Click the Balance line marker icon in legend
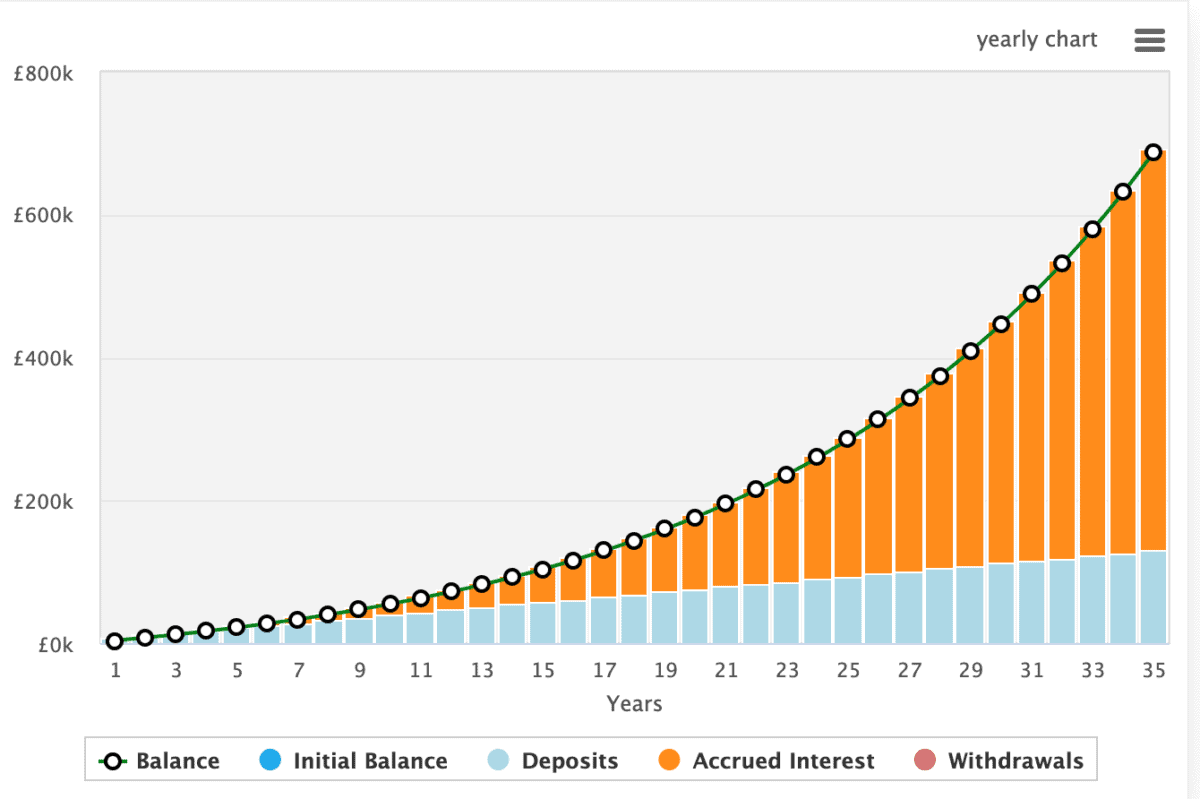 pos(113,761)
